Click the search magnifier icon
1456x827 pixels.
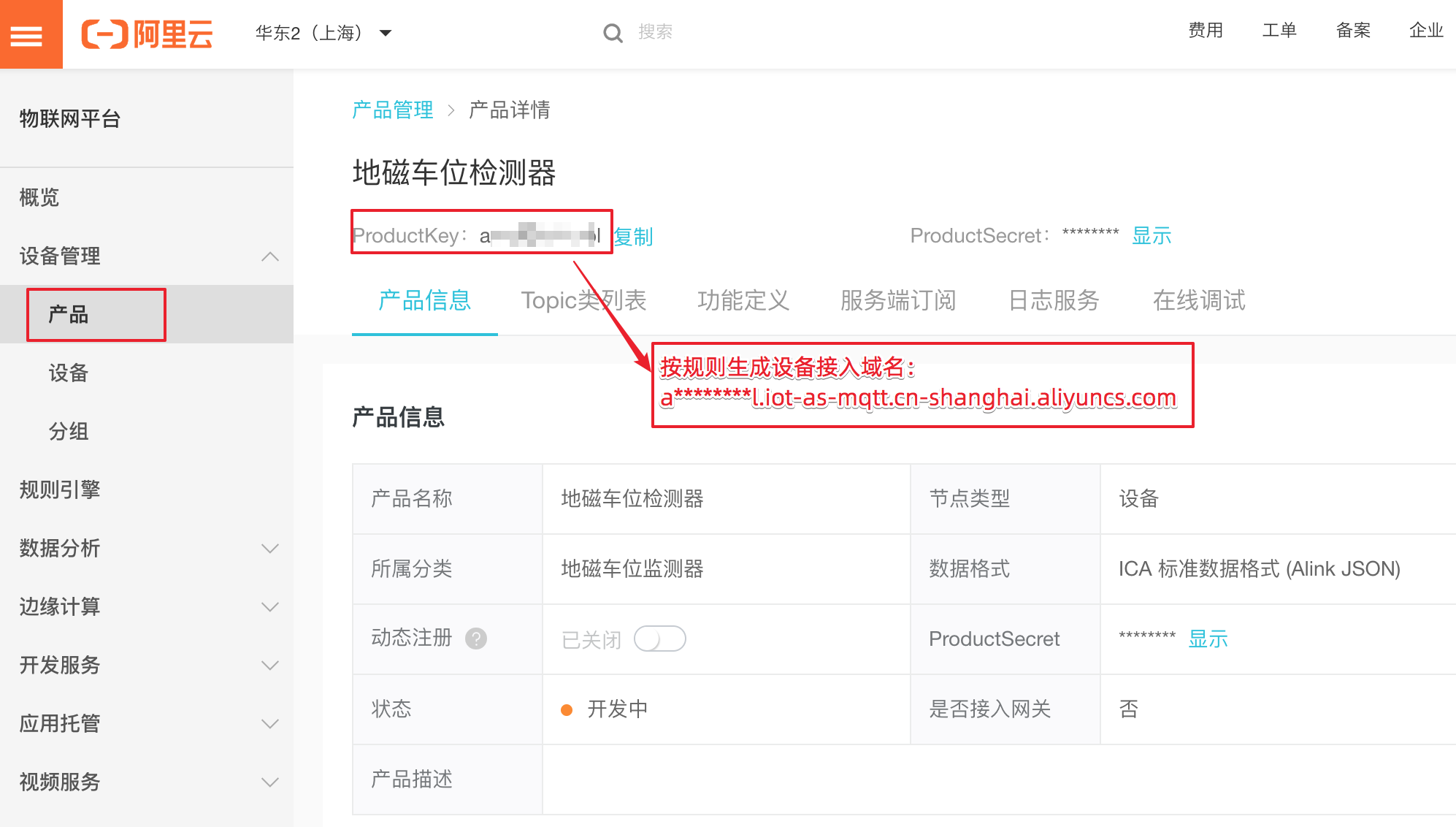613,33
